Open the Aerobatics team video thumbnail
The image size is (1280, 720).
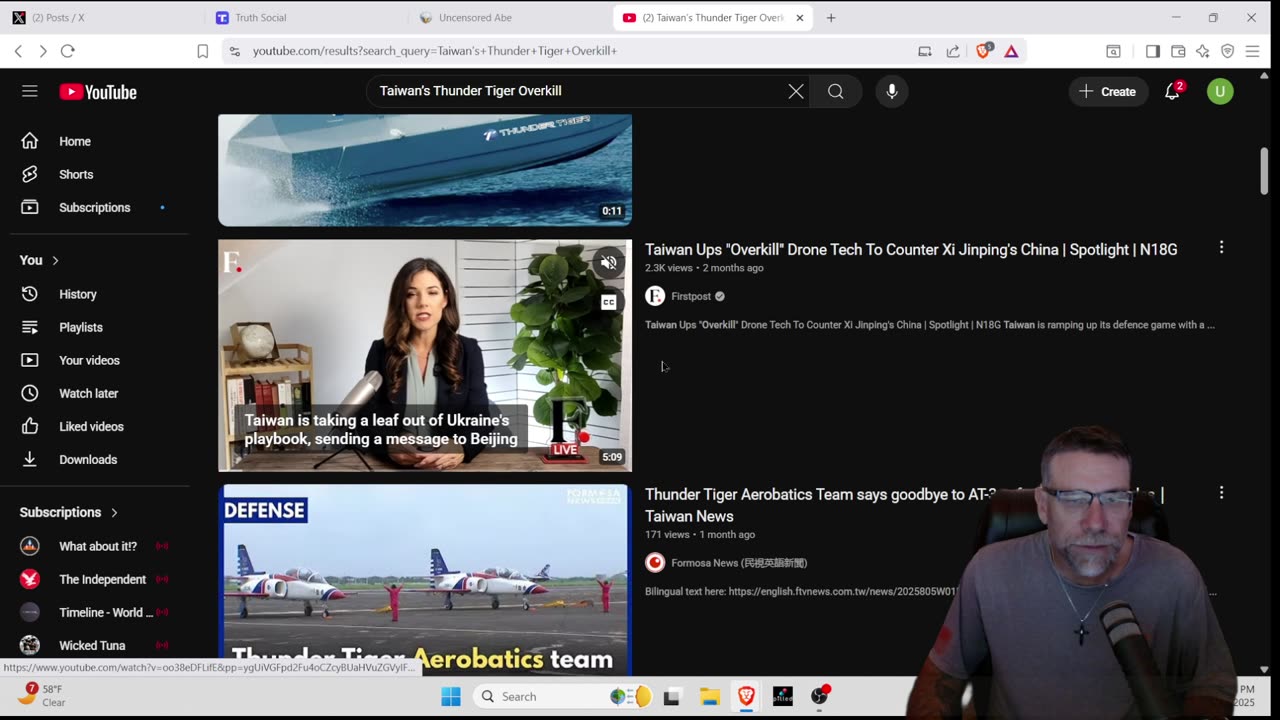(x=425, y=580)
